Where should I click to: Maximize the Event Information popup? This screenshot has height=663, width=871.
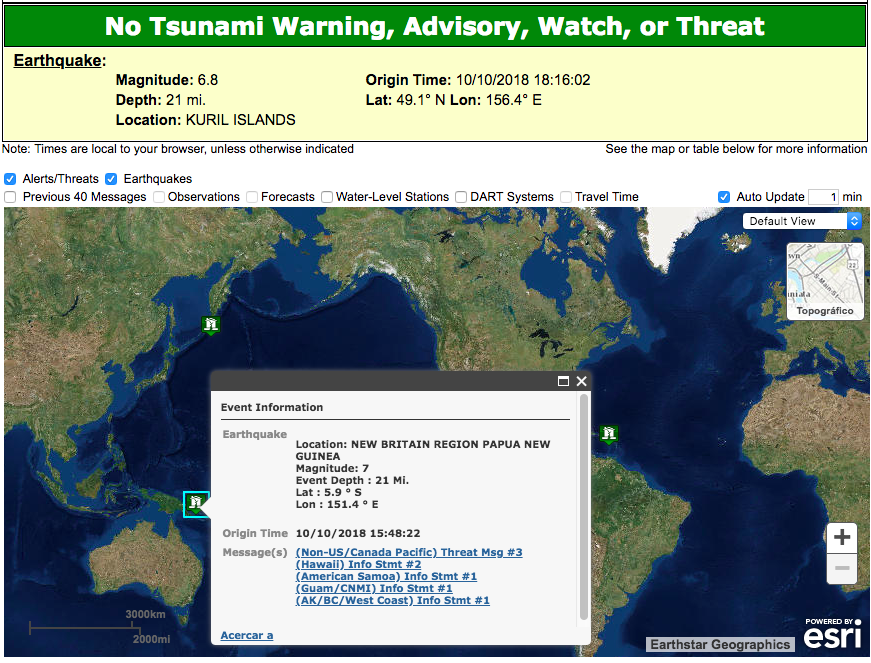click(x=563, y=381)
